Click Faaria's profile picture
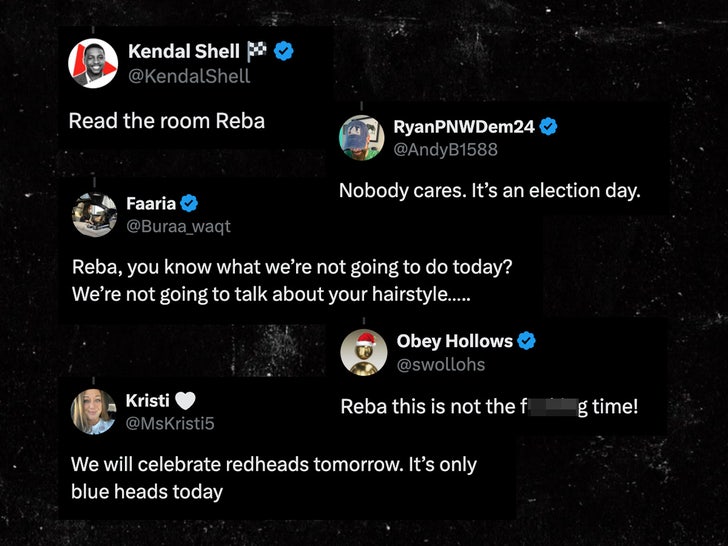Screen dimensions: 728x546 click(95, 214)
